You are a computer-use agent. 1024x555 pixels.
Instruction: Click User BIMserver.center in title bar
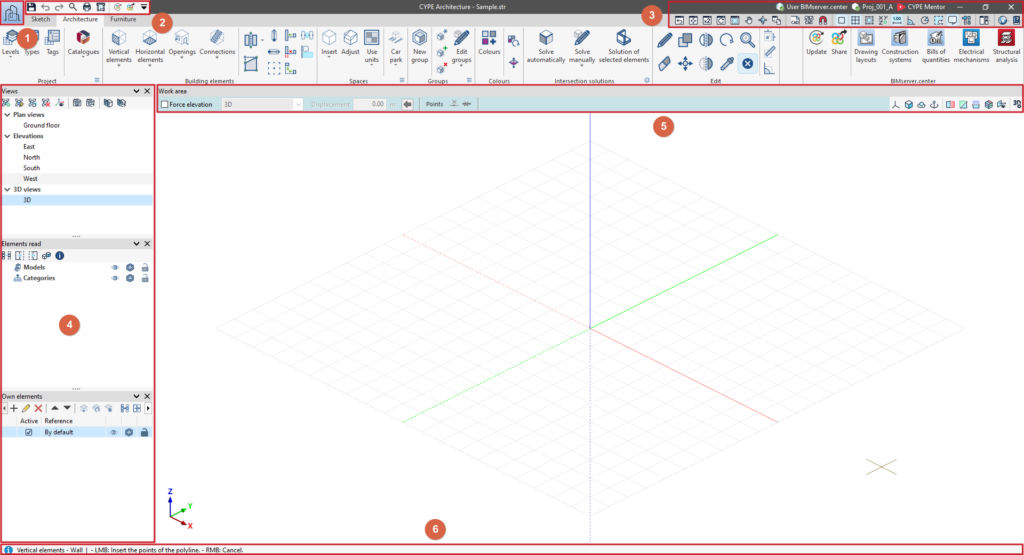pyautogui.click(x=811, y=7)
